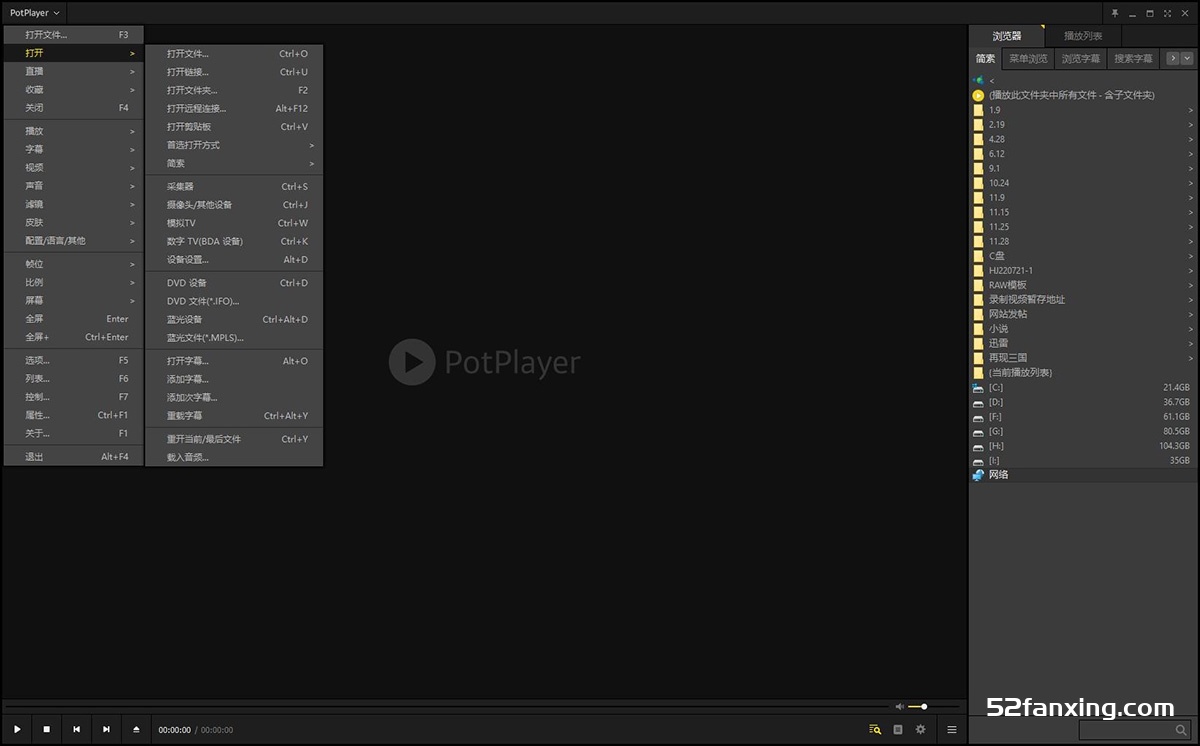Click the 小说 folder icon
The width and height of the screenshot is (1200, 746).
coord(979,328)
